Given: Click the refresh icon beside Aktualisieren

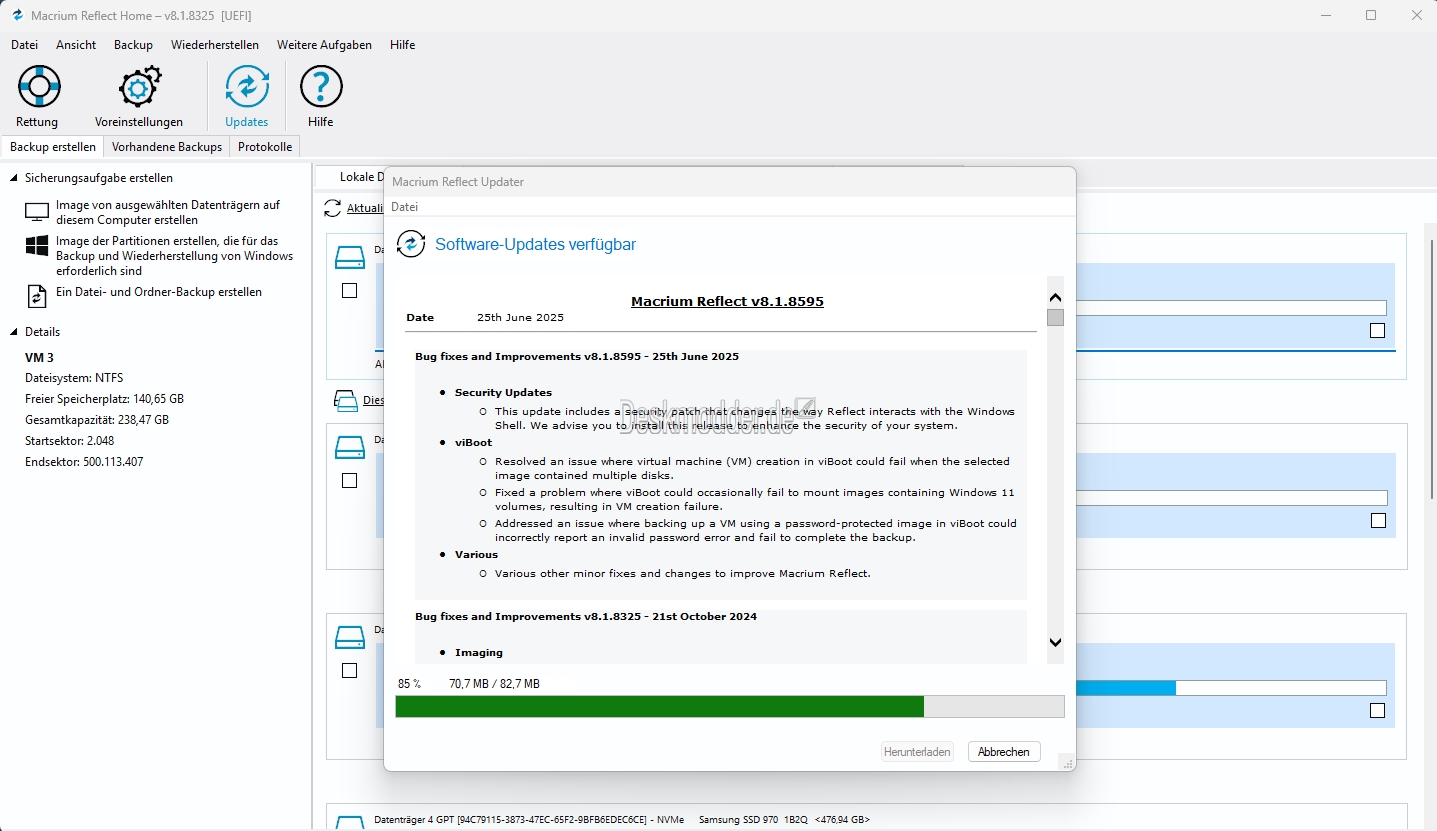Looking at the screenshot, I should 333,208.
